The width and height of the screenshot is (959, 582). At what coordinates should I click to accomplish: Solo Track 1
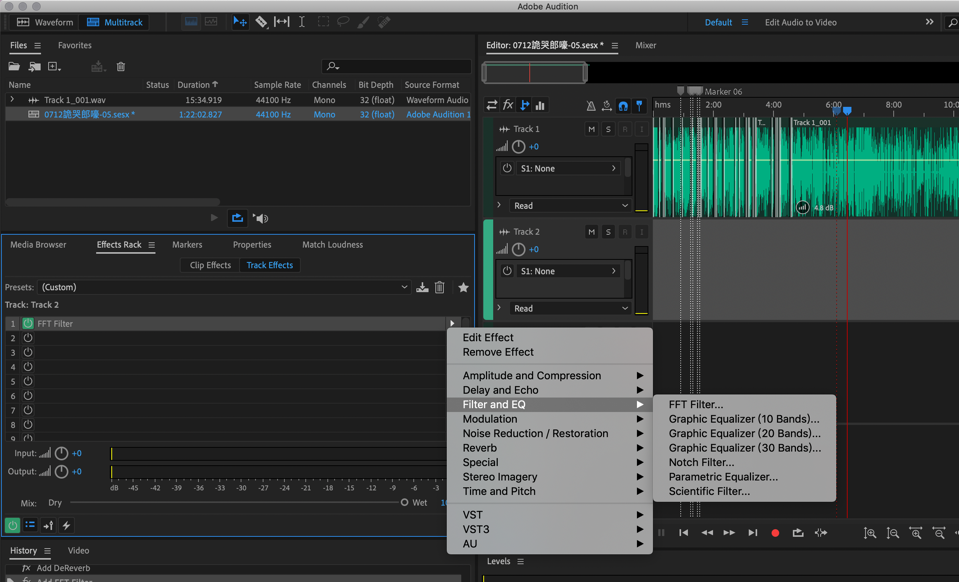[608, 129]
